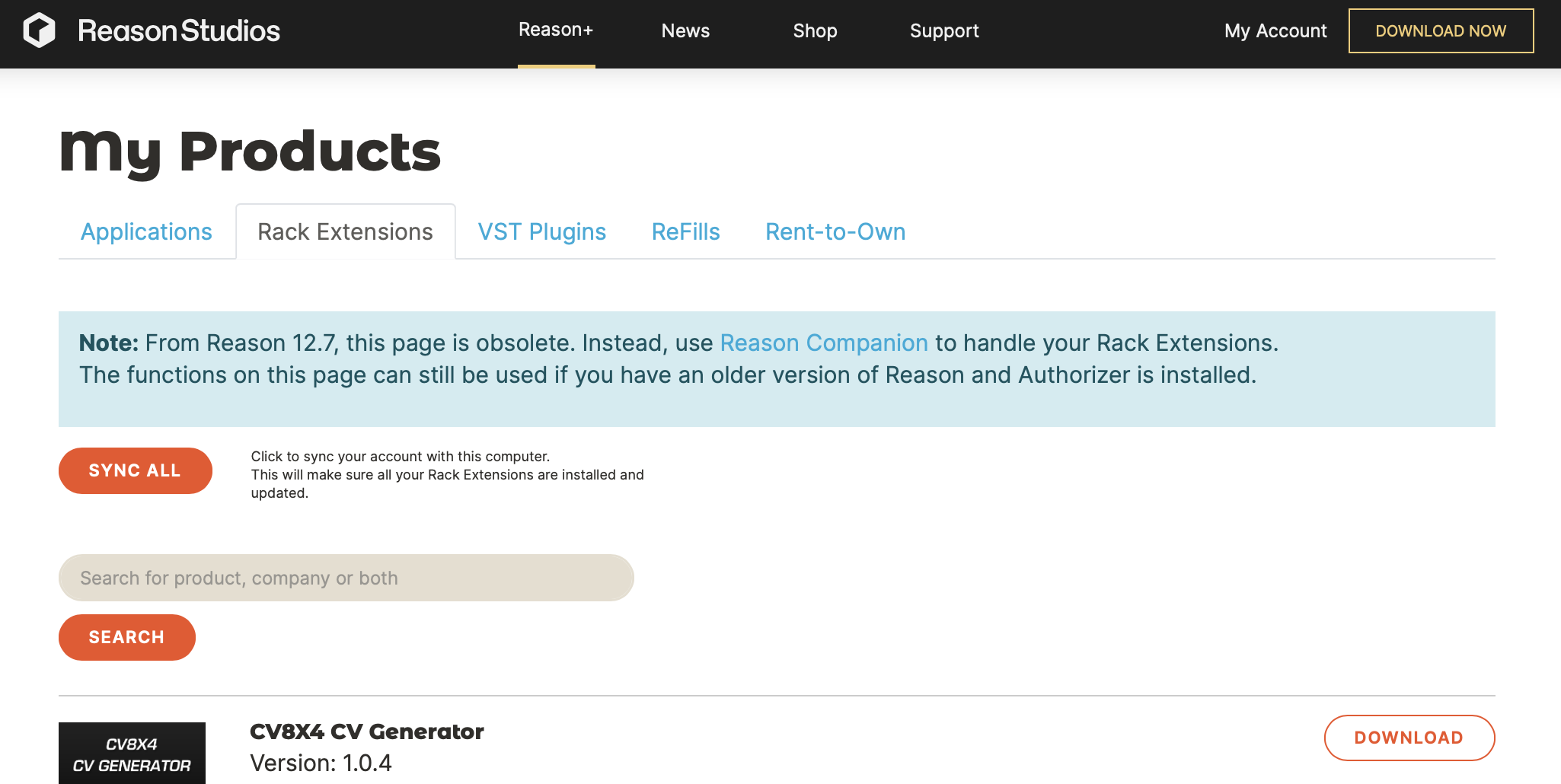Open the Shop menu item
Viewport: 1561px width, 784px height.
pos(815,30)
